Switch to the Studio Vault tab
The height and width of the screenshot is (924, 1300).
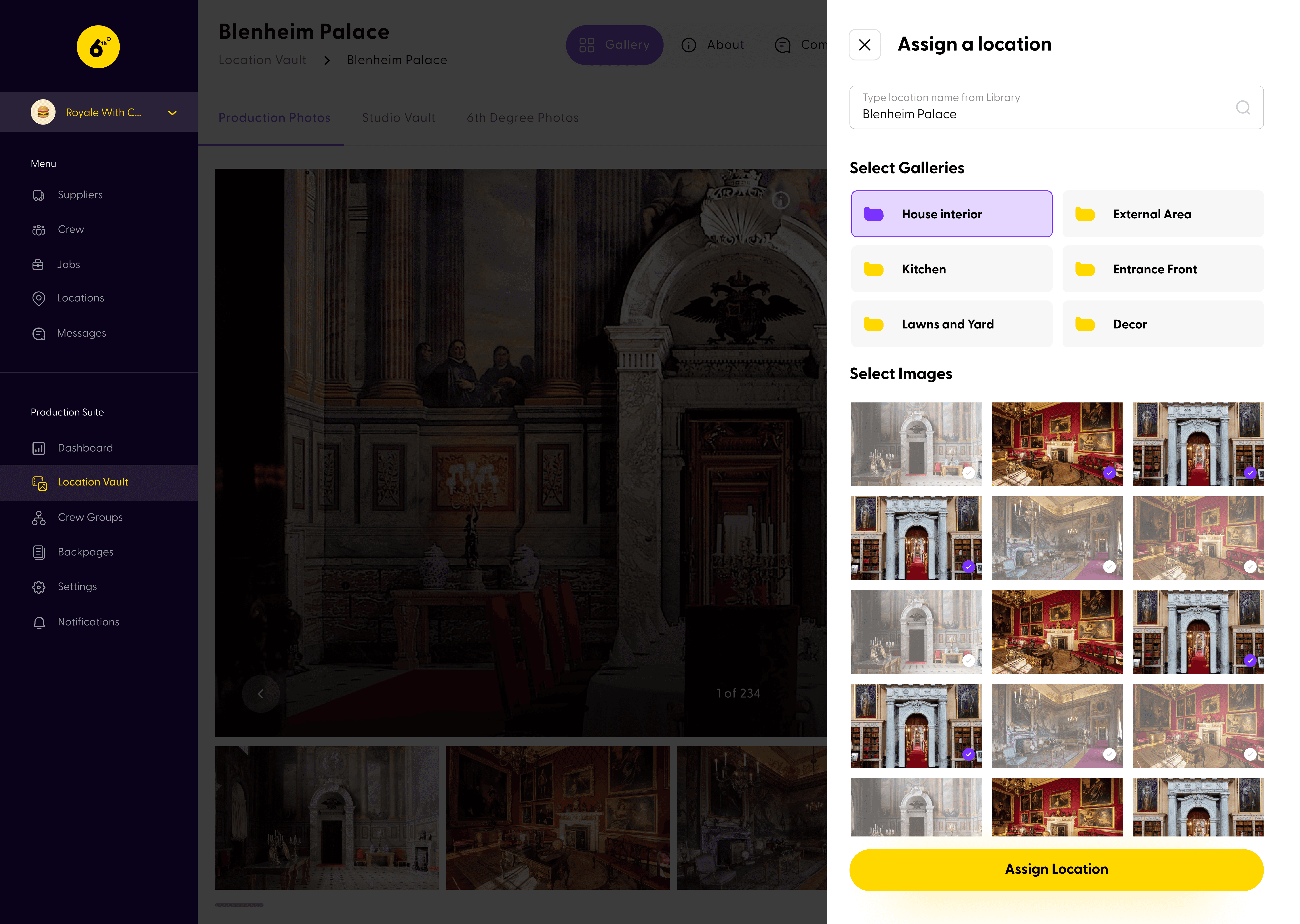pyautogui.click(x=398, y=118)
